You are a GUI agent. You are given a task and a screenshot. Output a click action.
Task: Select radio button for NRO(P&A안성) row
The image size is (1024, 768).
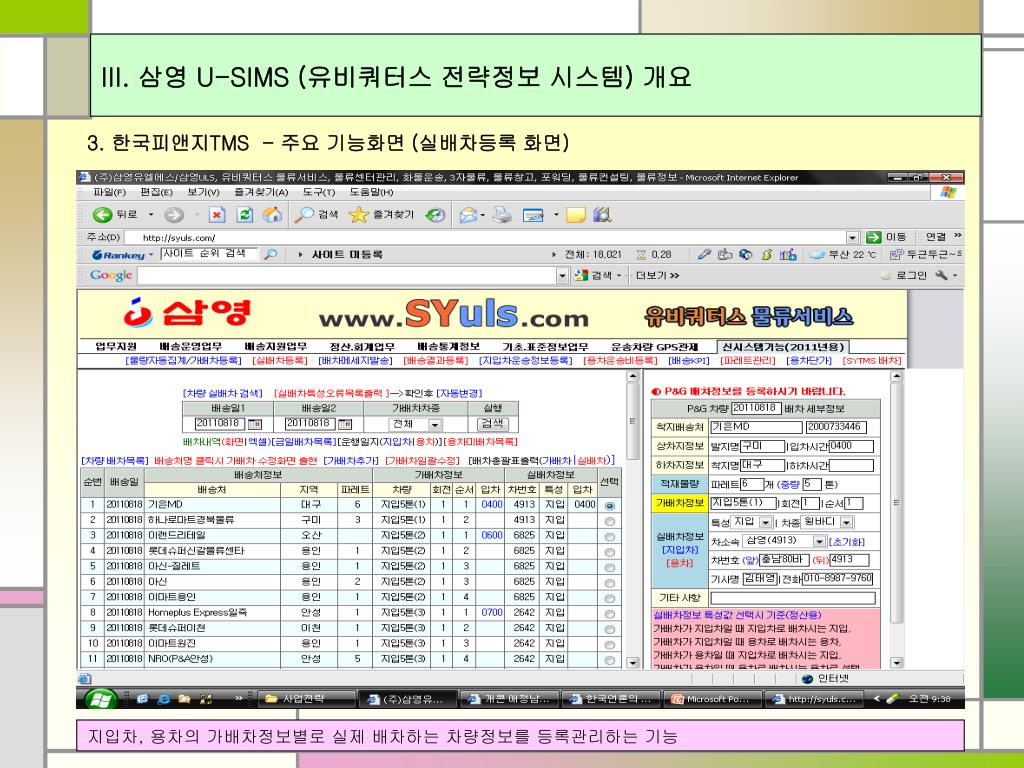pyautogui.click(x=609, y=660)
